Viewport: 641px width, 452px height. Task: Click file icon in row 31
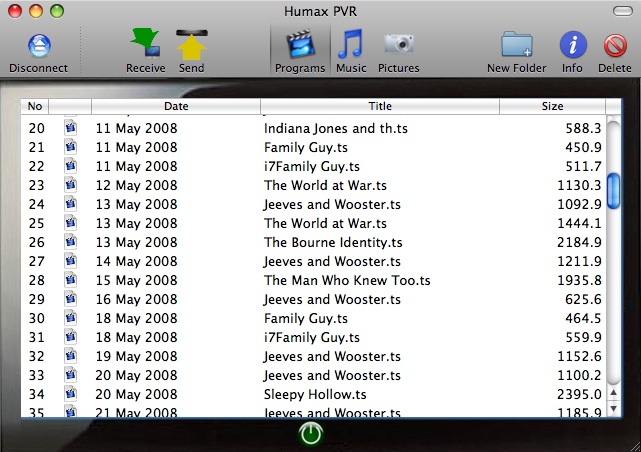[x=70, y=337]
